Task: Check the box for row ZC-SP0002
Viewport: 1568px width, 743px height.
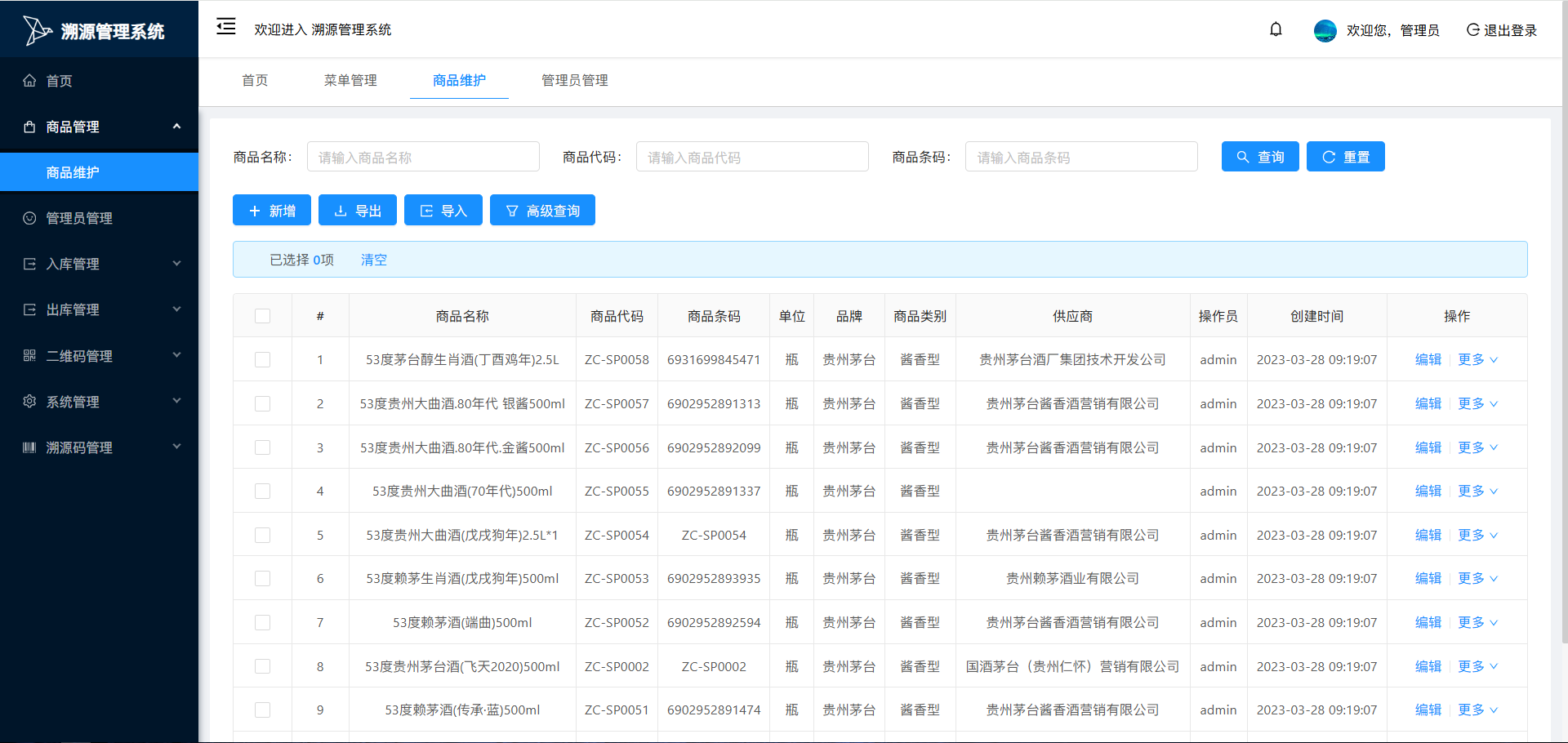Action: pos(262,666)
